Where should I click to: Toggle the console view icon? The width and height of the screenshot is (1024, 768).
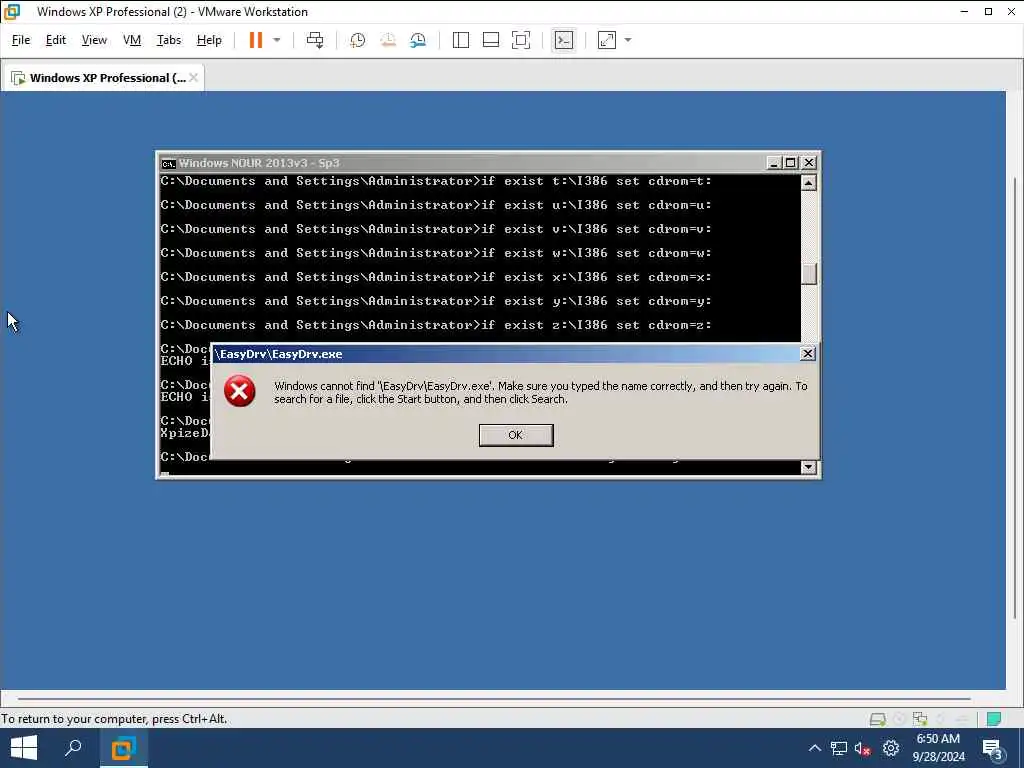564,40
